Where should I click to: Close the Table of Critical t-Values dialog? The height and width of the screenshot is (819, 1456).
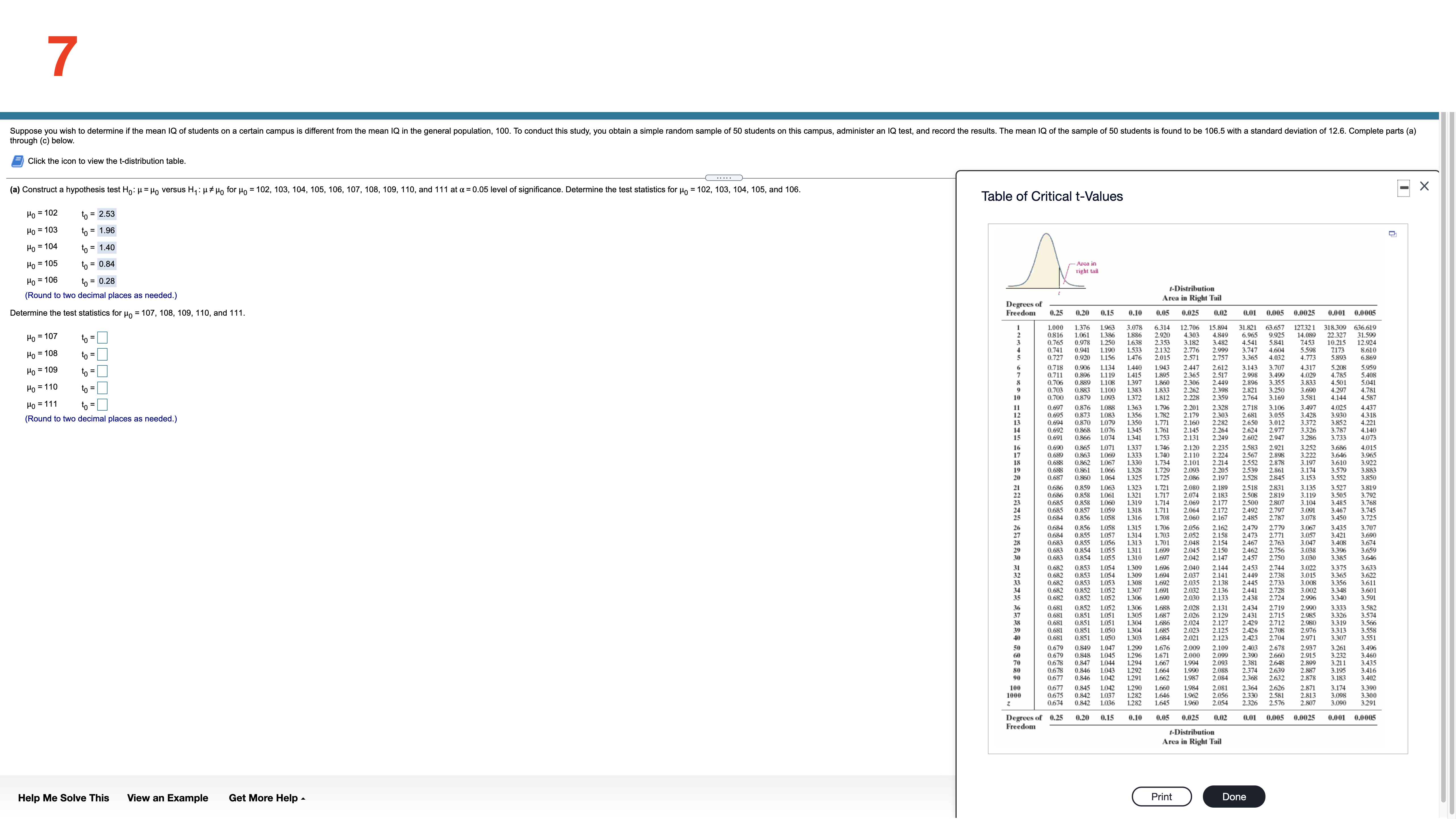pyautogui.click(x=1424, y=186)
